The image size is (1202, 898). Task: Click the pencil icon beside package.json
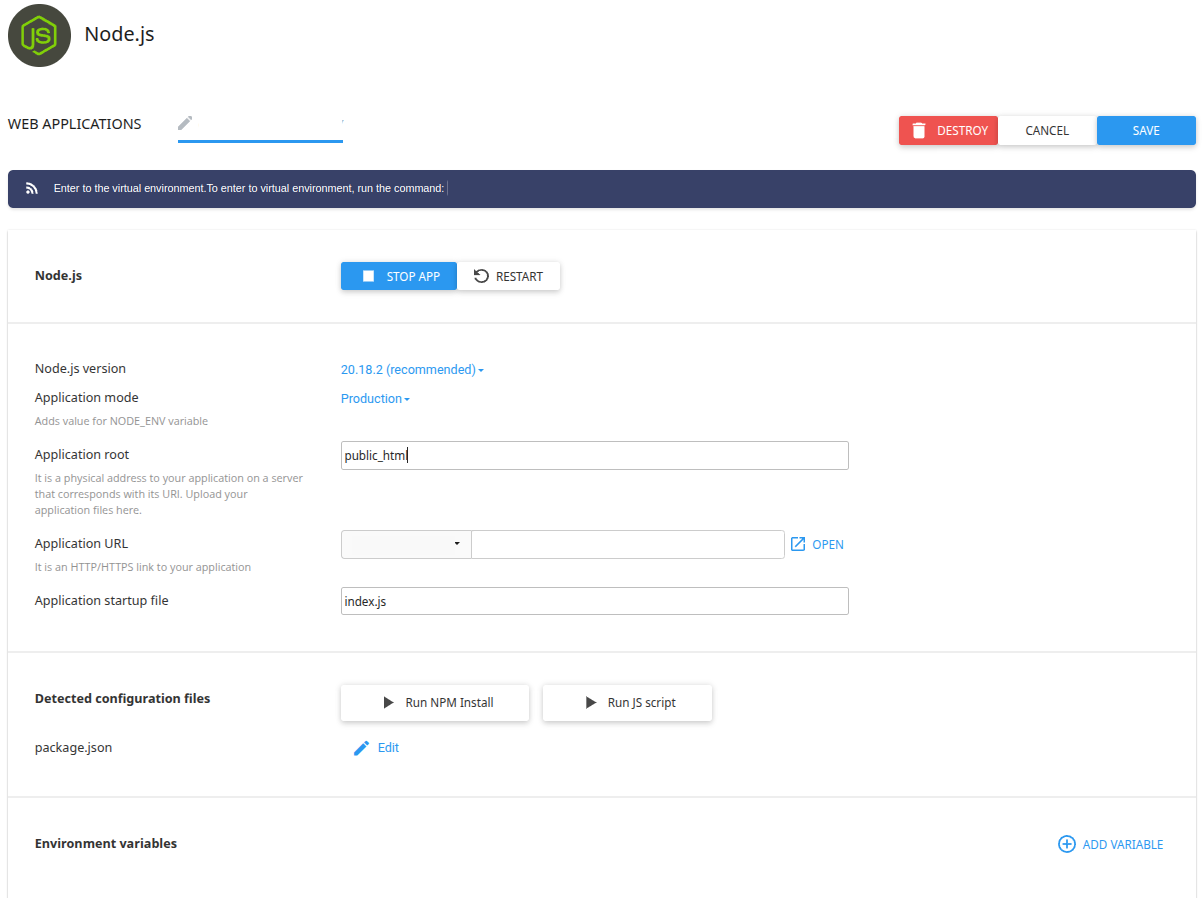tap(361, 747)
